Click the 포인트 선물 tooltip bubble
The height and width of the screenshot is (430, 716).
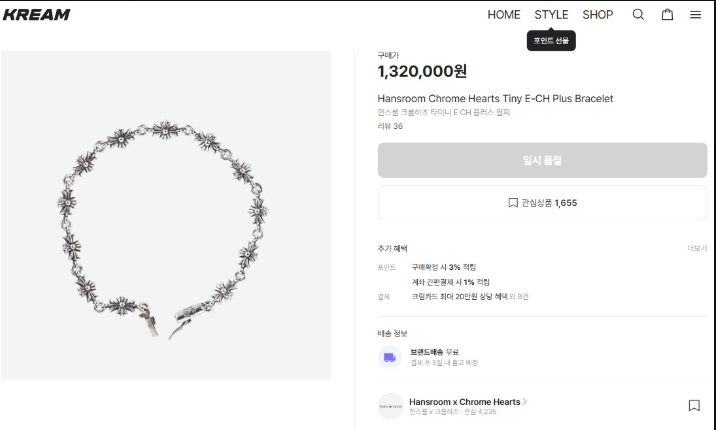pyautogui.click(x=551, y=41)
